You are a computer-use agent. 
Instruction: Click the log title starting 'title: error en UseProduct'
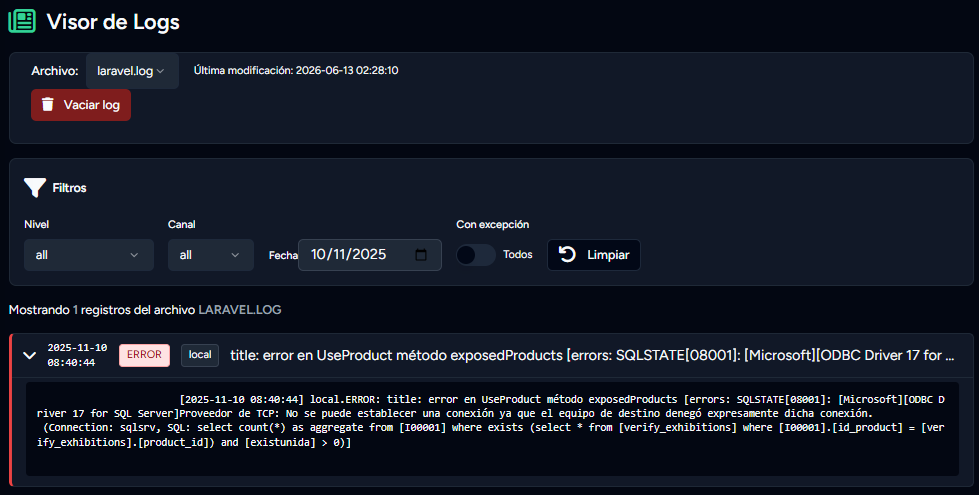[592, 355]
